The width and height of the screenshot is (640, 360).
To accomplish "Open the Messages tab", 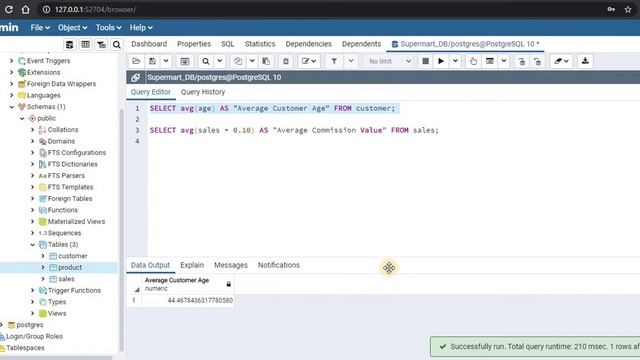I will (231, 265).
